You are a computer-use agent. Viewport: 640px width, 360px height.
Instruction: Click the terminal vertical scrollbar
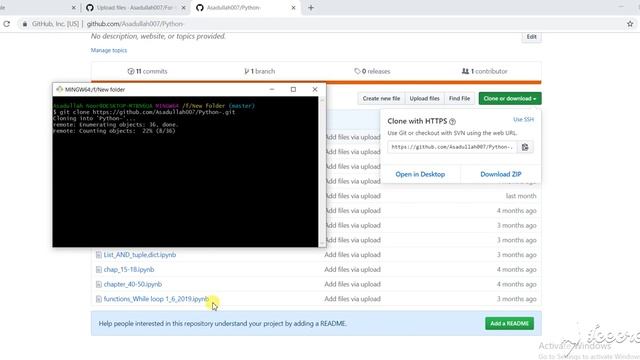pyautogui.click(x=322, y=171)
